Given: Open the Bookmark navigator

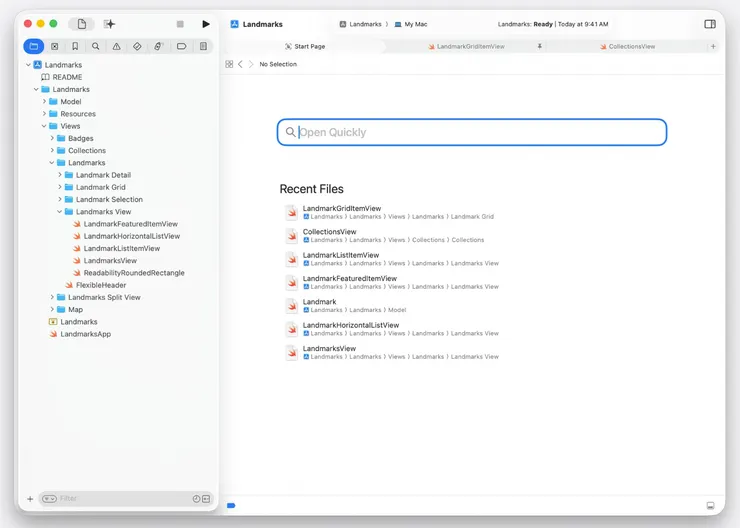Looking at the screenshot, I should (75, 46).
